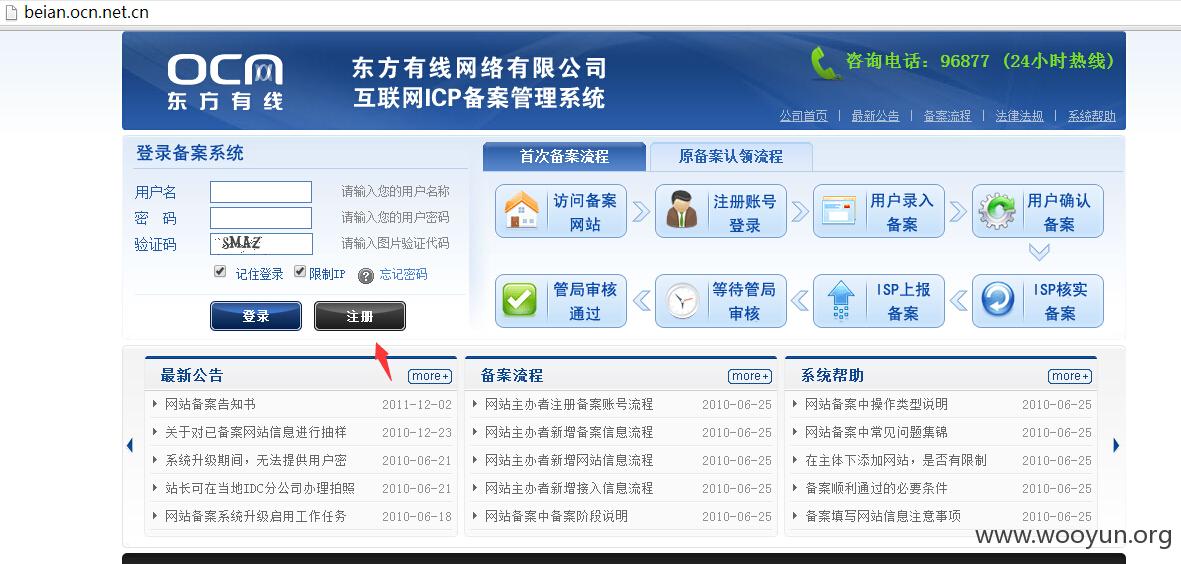This screenshot has height=564, width=1181.
Task: Open 备案填写网站信息注意事项 help item
Action: tap(883, 516)
